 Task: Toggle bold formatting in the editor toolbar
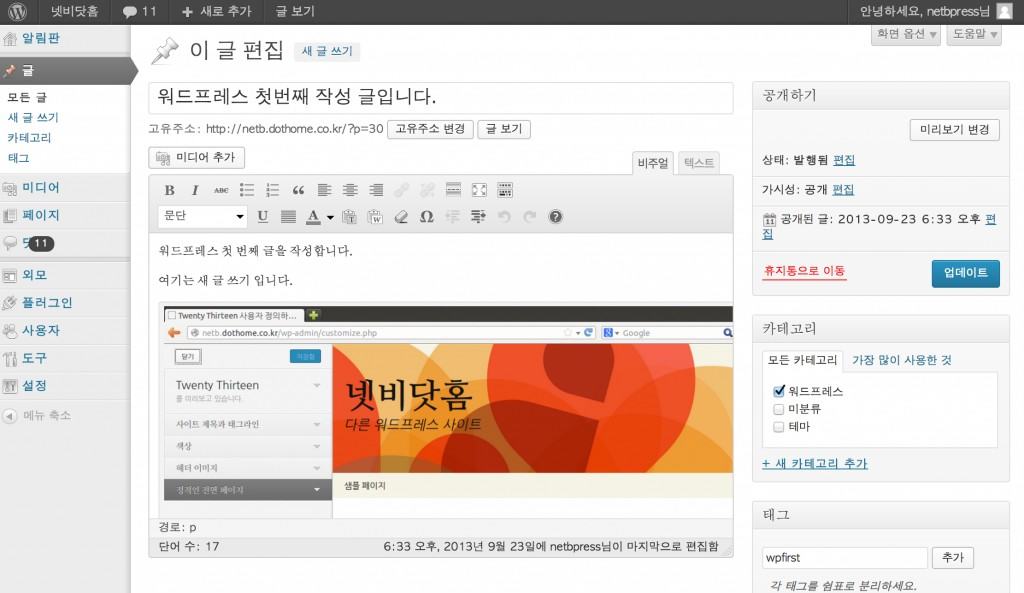(169, 190)
